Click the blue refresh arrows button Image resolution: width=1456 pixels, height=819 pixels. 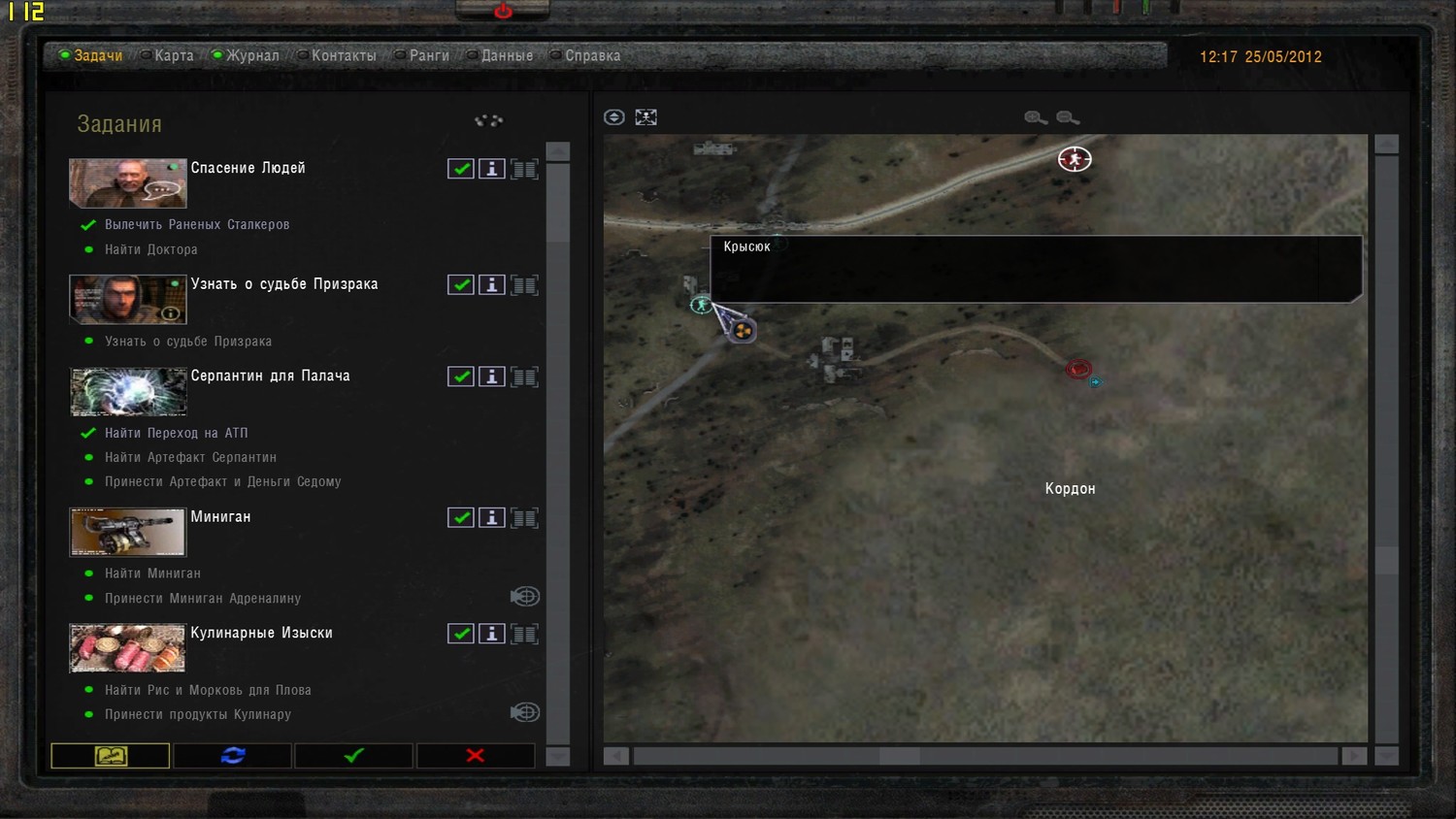(233, 756)
